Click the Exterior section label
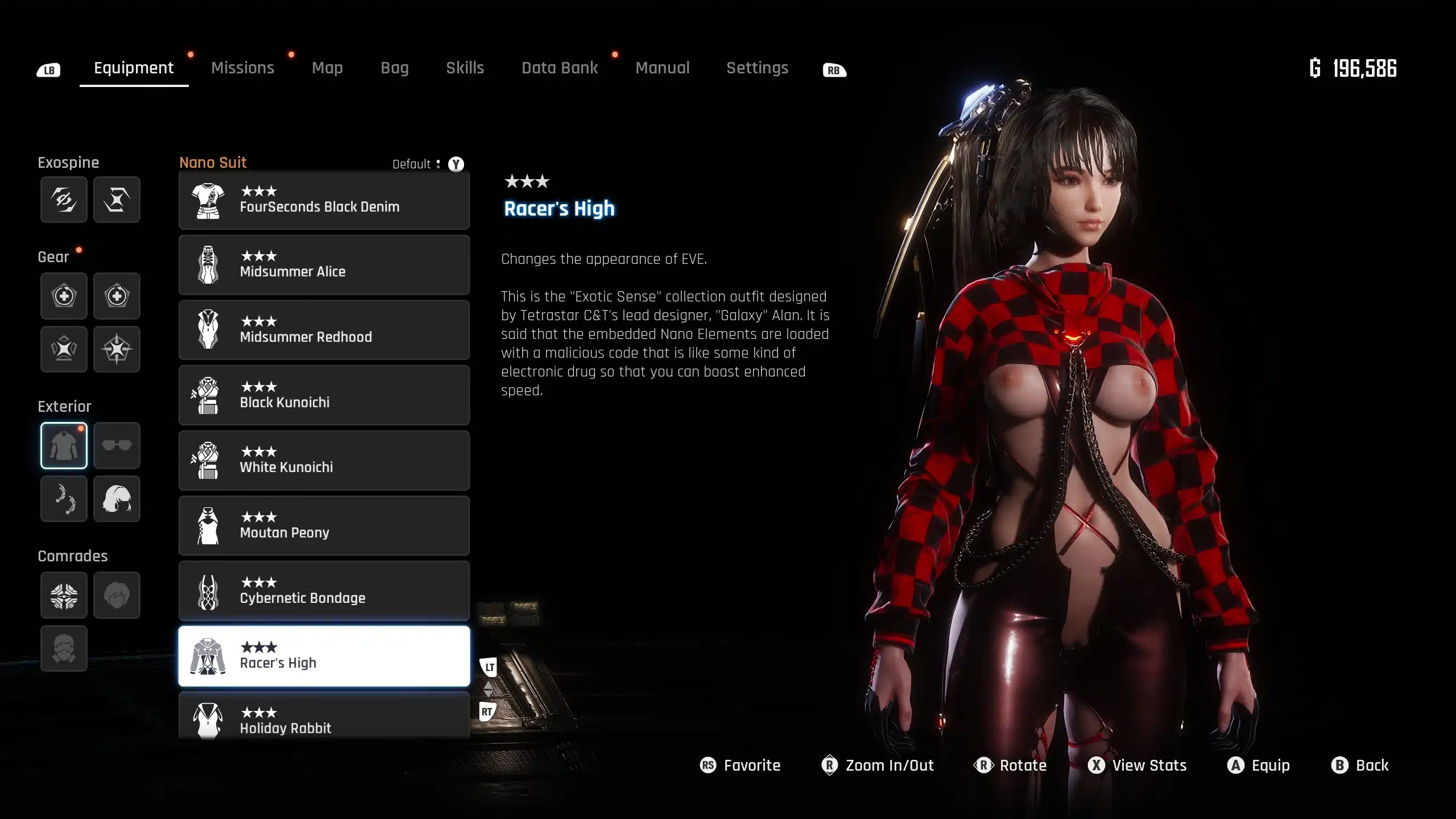1456x819 pixels. (x=64, y=407)
